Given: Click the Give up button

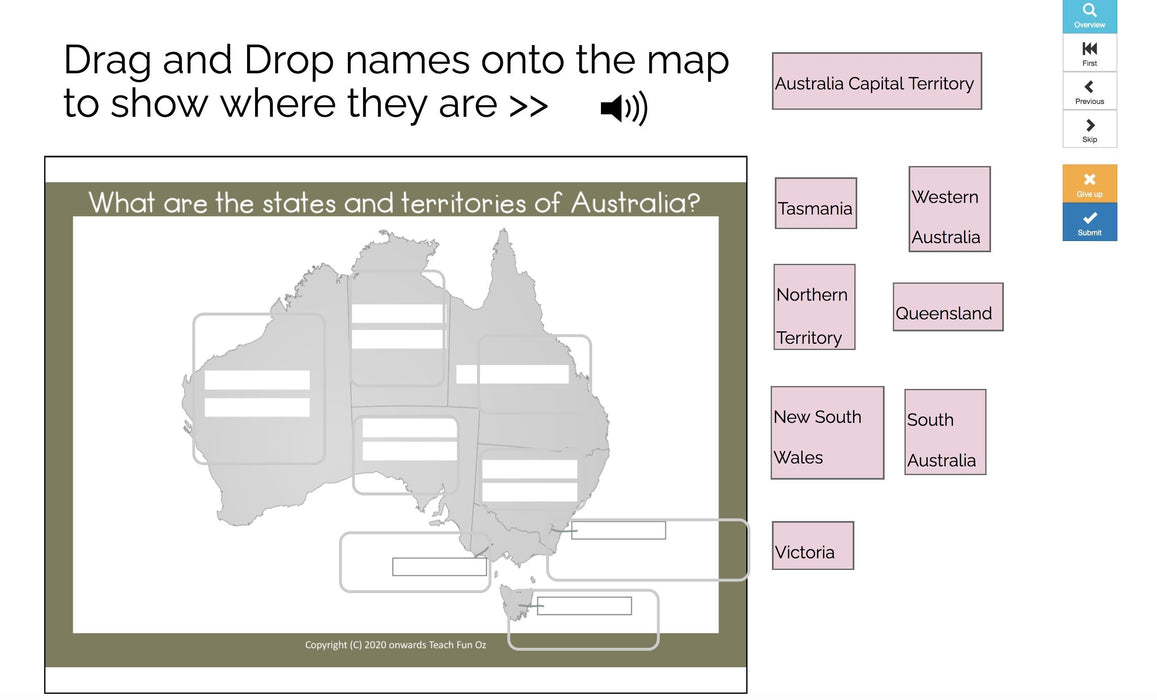Looking at the screenshot, I should pyautogui.click(x=1089, y=185).
